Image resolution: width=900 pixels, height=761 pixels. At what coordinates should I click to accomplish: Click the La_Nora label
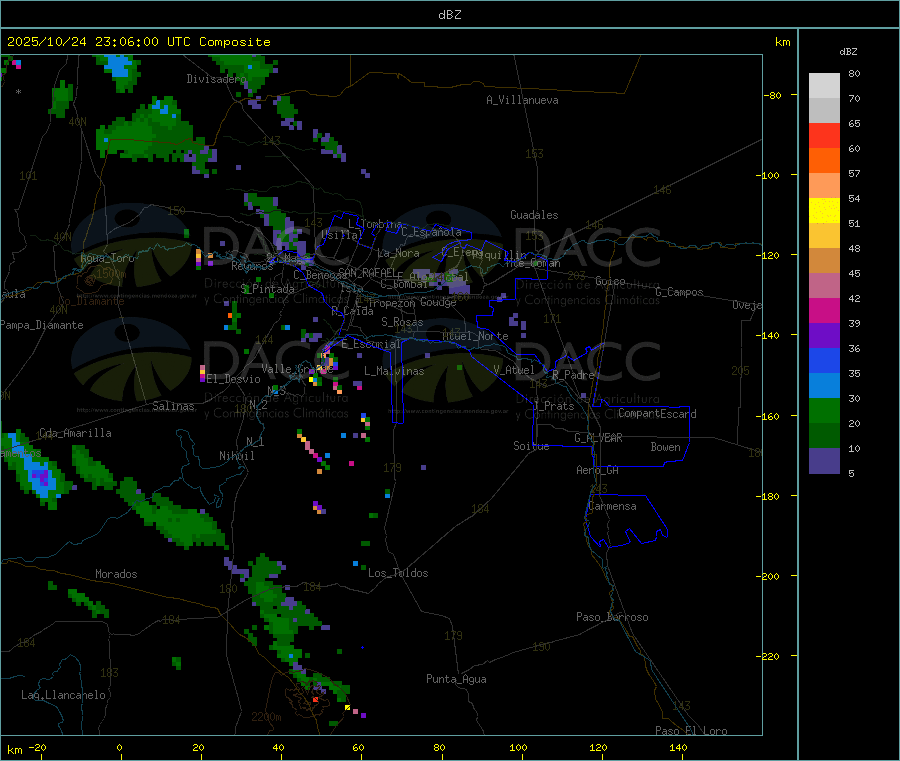click(398, 253)
